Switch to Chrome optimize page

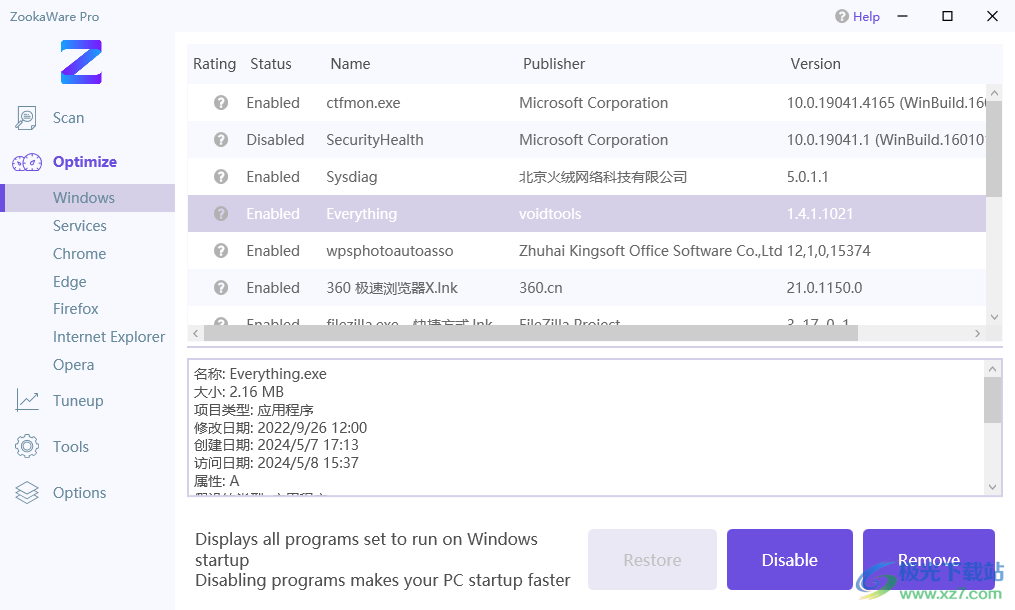(x=79, y=254)
